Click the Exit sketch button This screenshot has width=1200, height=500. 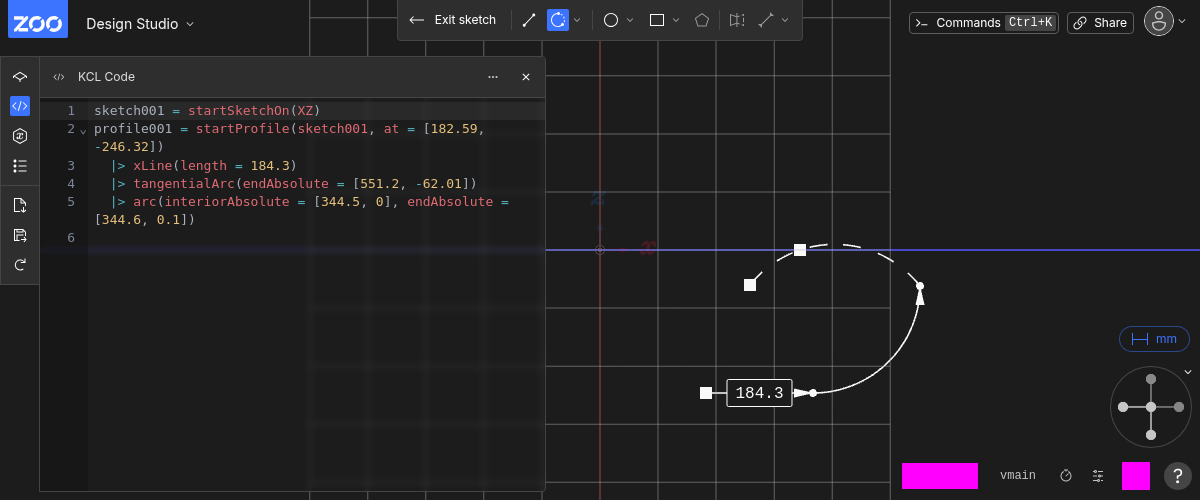click(x=453, y=20)
